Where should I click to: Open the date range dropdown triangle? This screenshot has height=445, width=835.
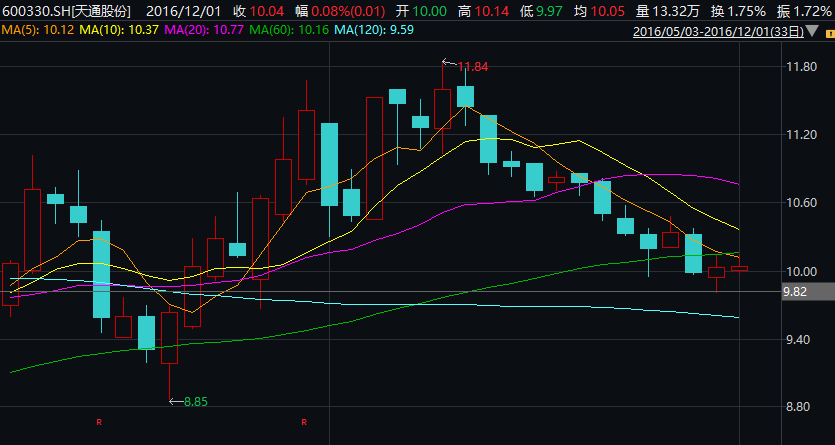(x=826, y=31)
